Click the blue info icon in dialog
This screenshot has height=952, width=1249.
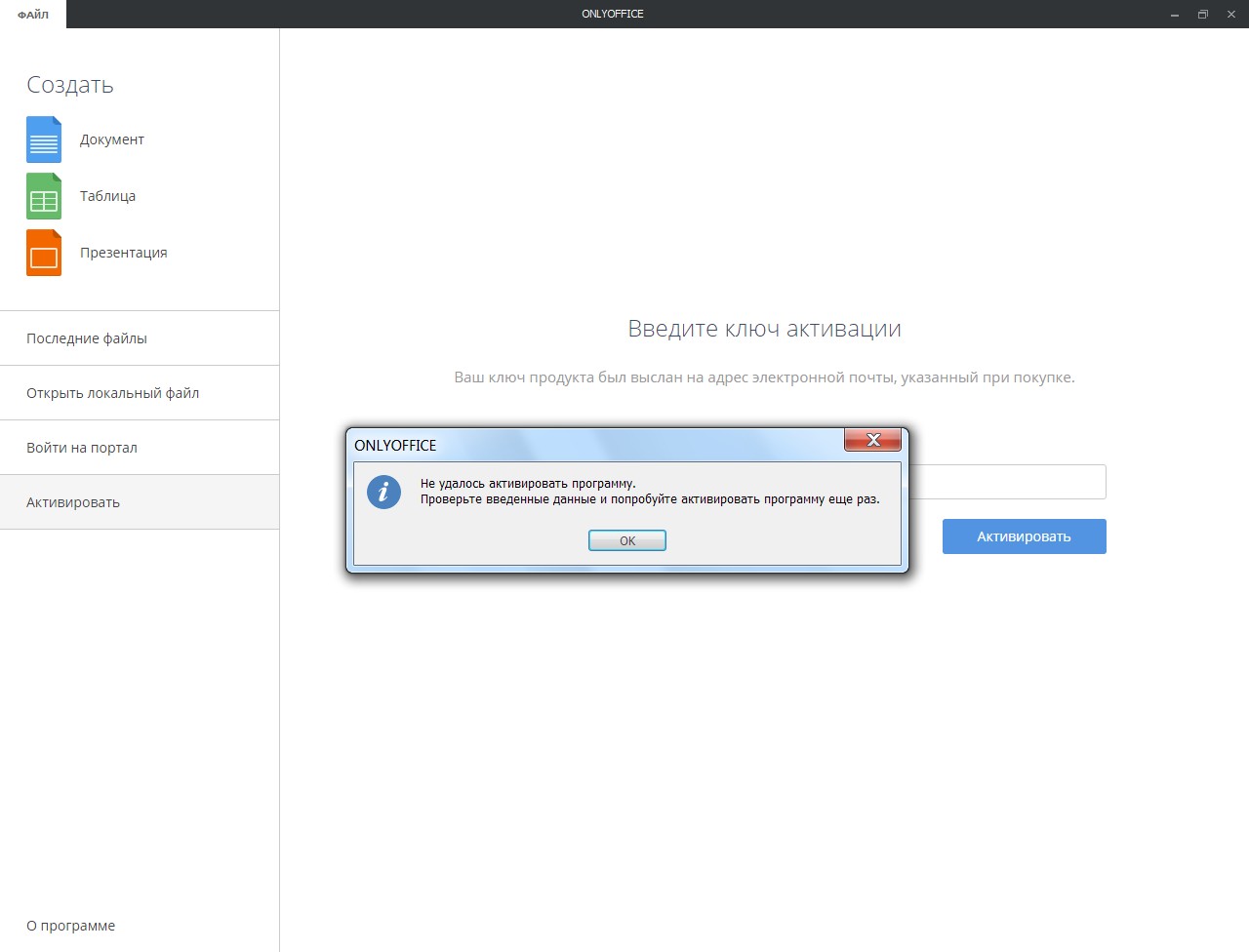coord(383,492)
